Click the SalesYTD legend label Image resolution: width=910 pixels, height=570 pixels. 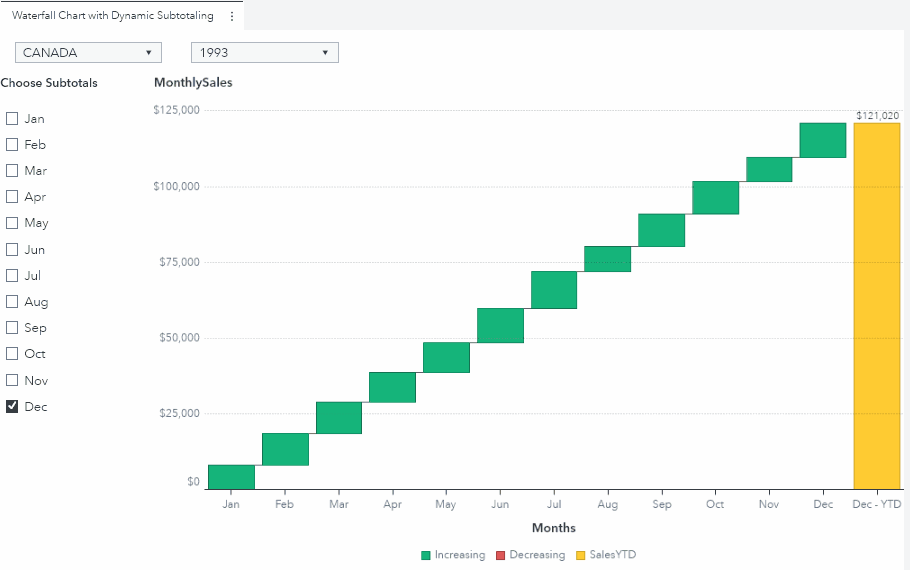(x=612, y=555)
